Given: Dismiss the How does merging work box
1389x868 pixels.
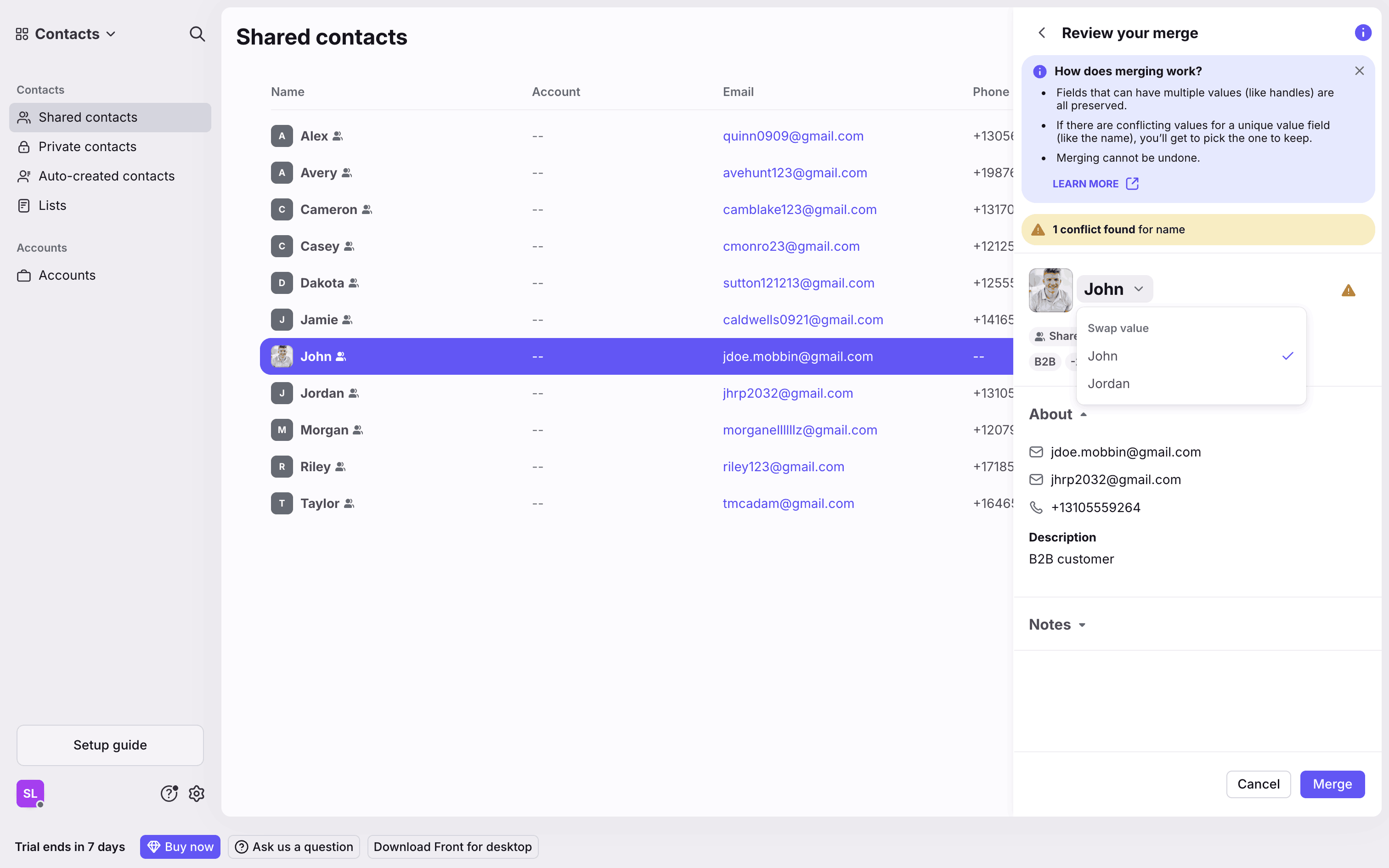Looking at the screenshot, I should (x=1359, y=71).
